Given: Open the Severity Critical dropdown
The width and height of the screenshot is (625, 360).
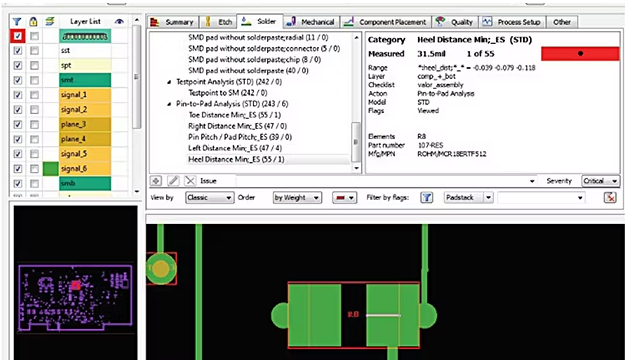Looking at the screenshot, I should point(600,181).
